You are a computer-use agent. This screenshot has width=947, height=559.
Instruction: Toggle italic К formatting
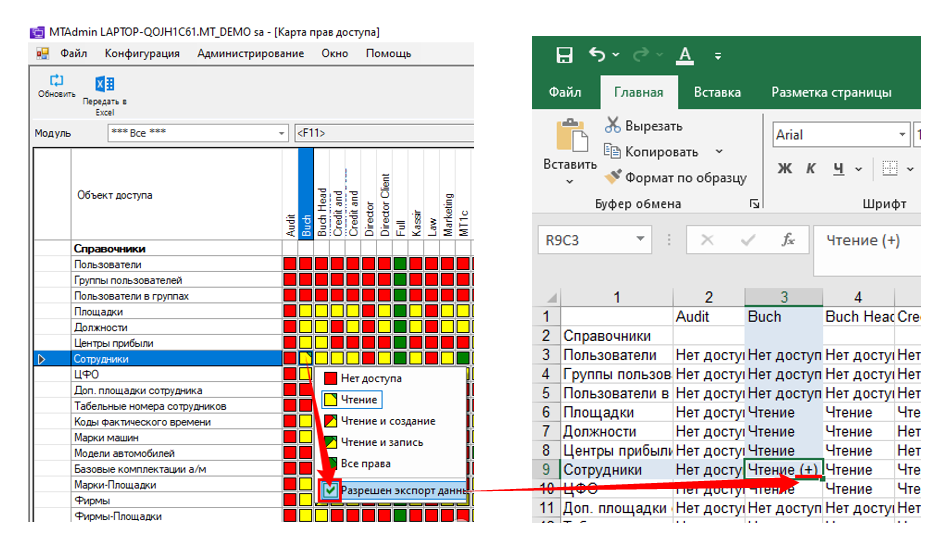pos(811,168)
